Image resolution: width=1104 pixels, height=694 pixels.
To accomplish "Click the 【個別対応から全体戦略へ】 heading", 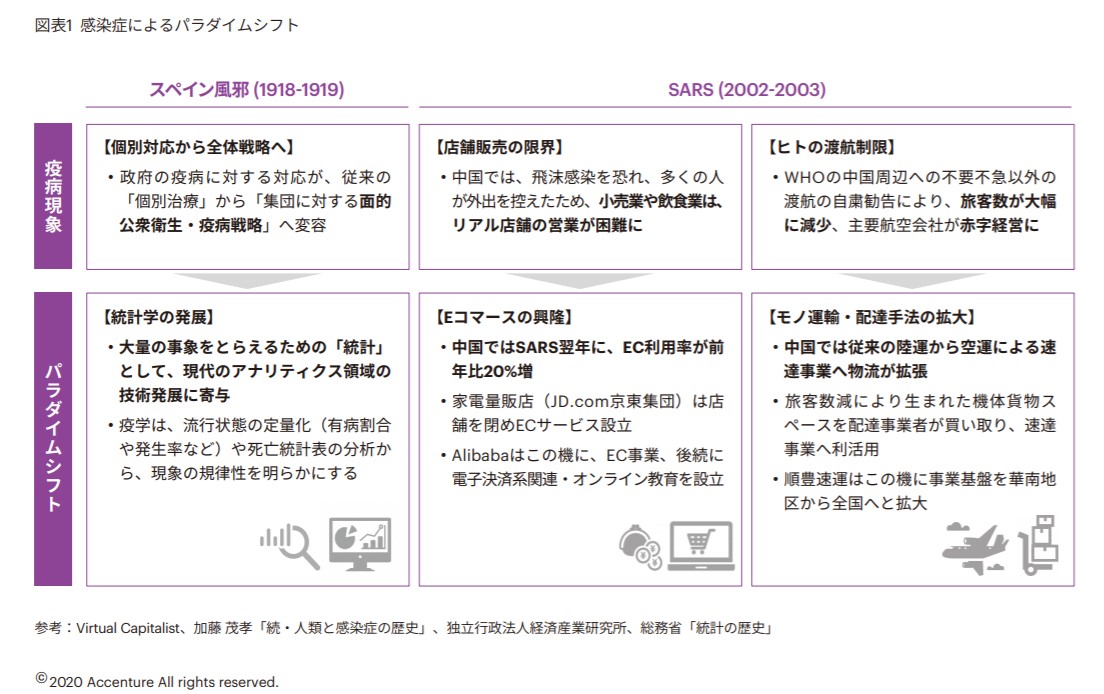I will 198,146.
